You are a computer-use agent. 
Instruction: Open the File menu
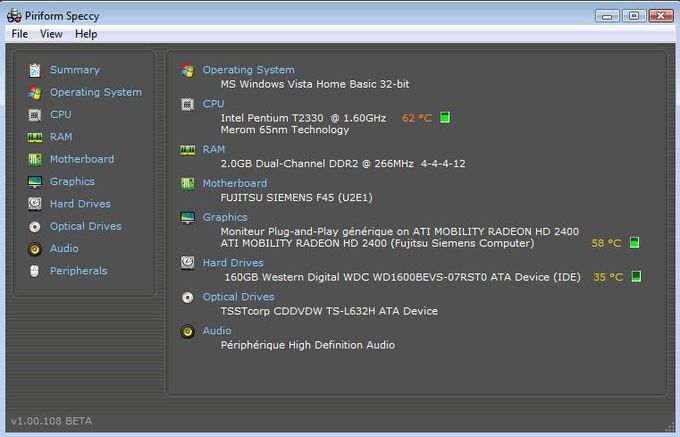tap(20, 34)
